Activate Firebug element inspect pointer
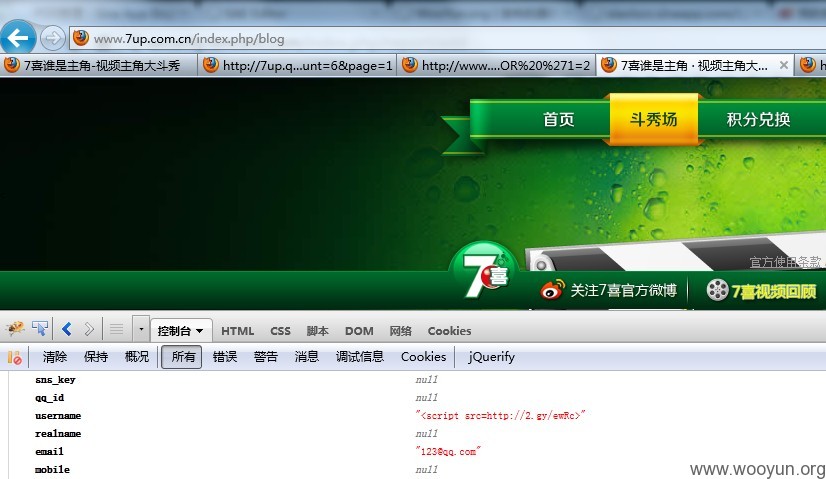Viewport: 826px width, 479px height. pyautogui.click(x=40, y=329)
